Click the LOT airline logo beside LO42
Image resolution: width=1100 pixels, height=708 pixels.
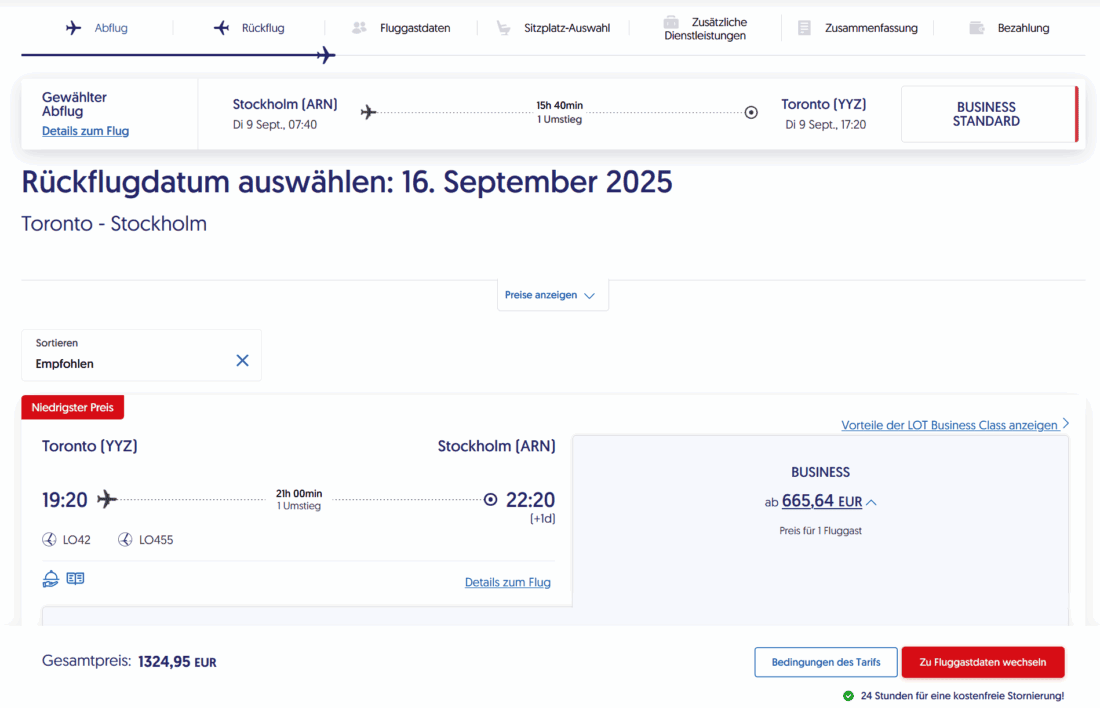(49, 540)
